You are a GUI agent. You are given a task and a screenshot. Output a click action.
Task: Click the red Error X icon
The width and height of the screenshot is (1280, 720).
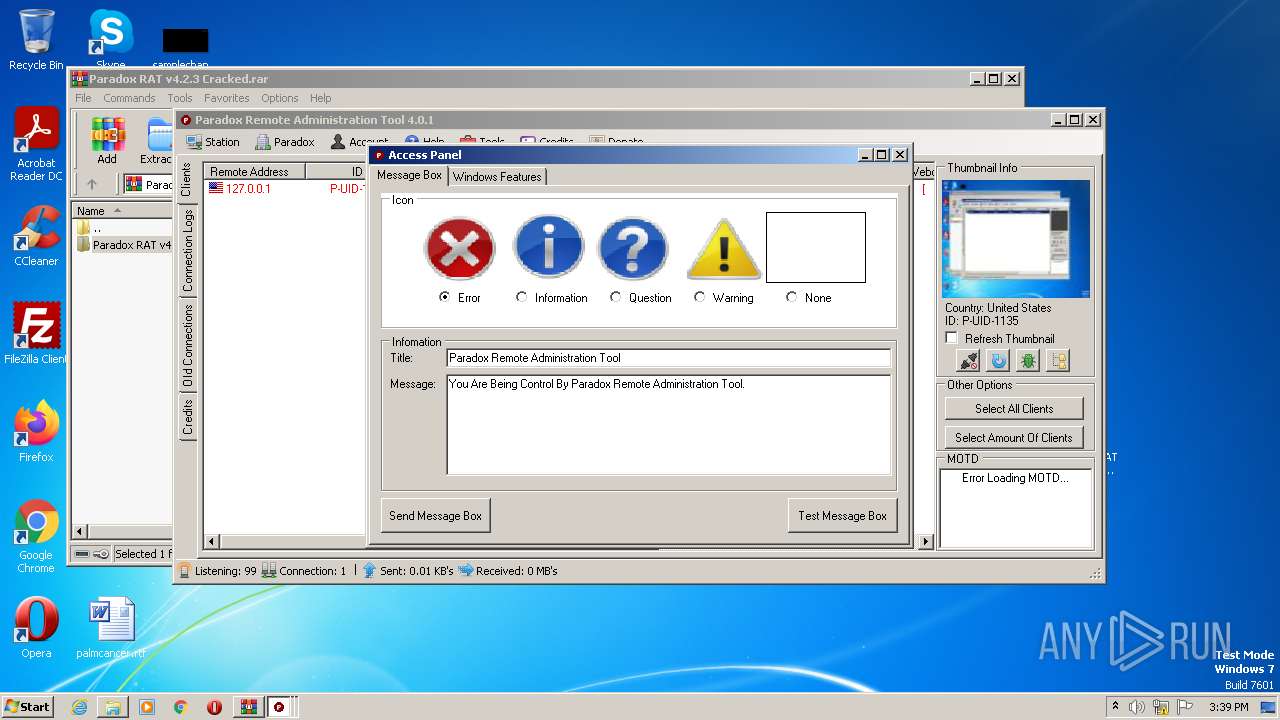point(460,248)
